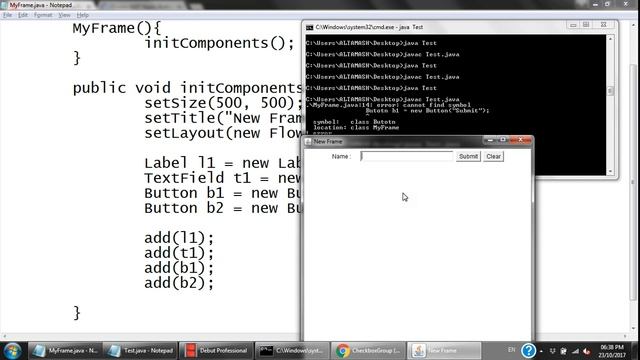Click cmd scrollbar up arrow
This screenshot has width=640, height=360.
611,39
